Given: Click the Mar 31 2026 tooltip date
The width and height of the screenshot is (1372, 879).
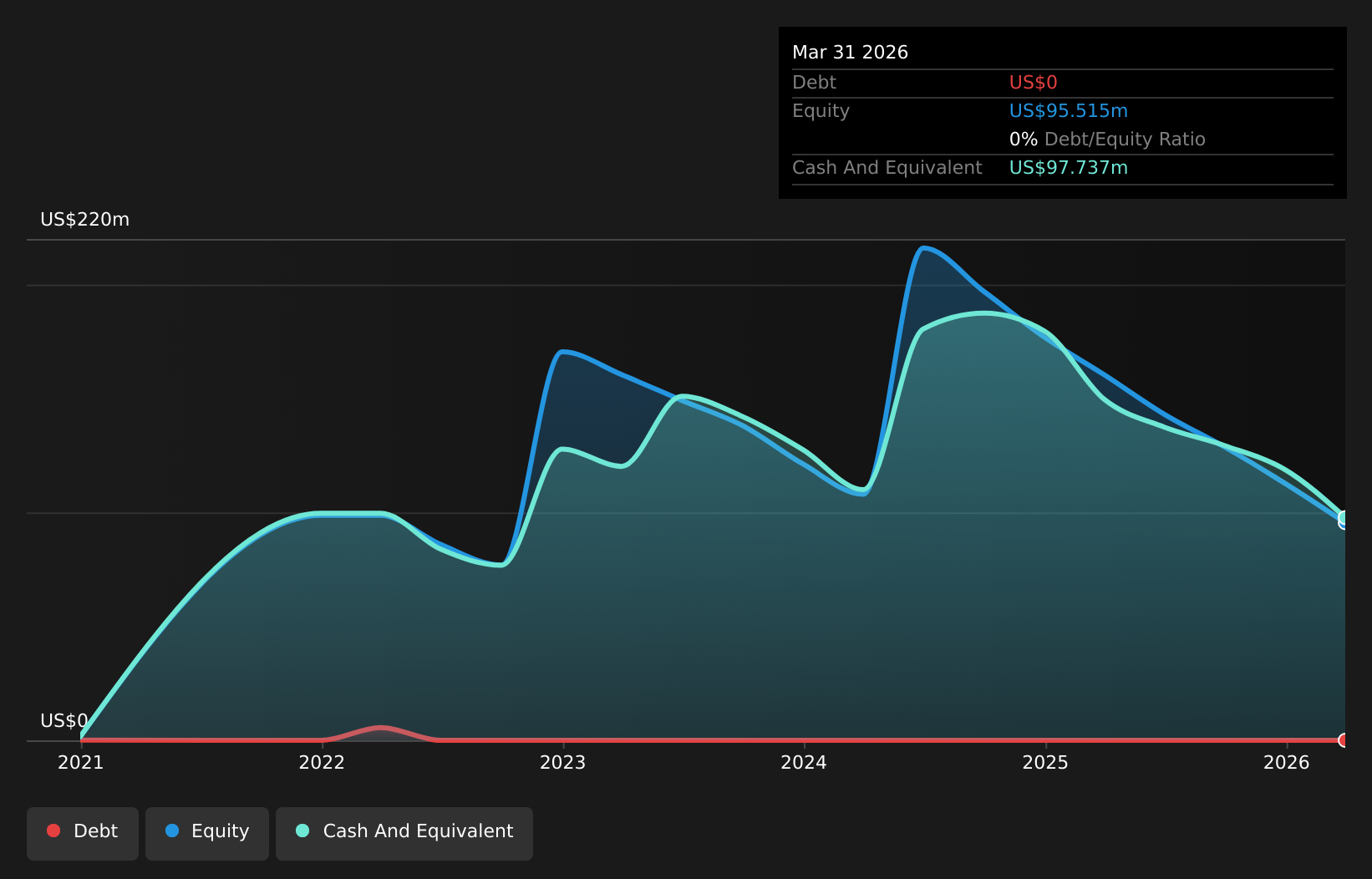Looking at the screenshot, I should (850, 53).
